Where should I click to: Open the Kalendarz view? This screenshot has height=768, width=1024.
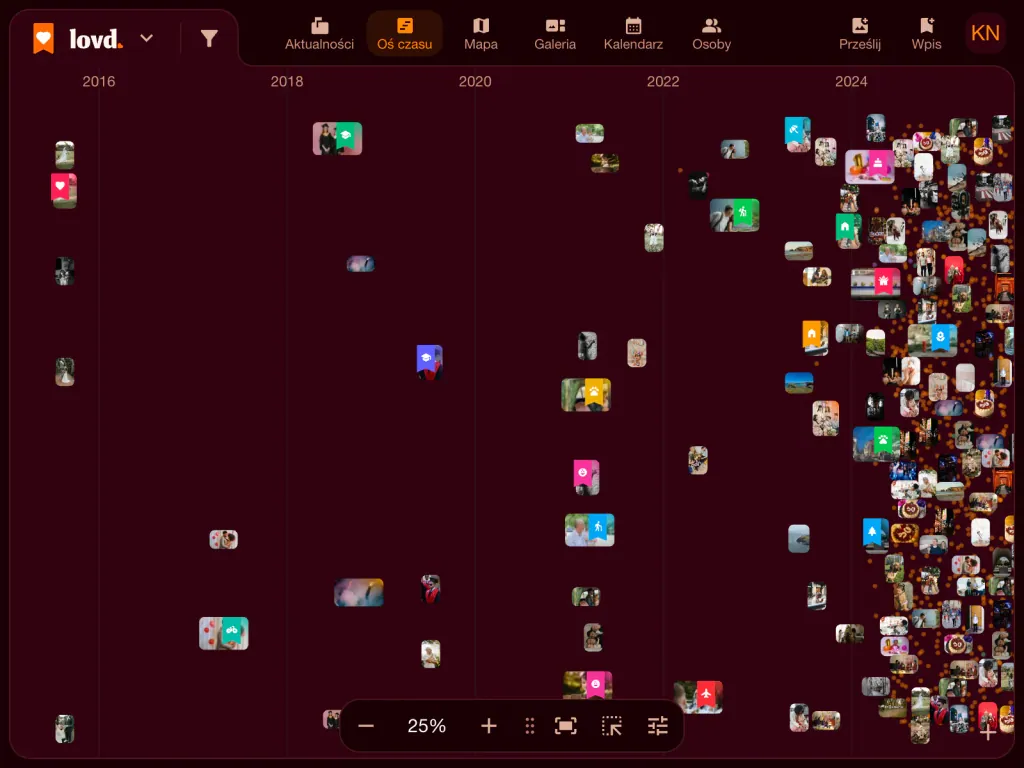(x=633, y=34)
